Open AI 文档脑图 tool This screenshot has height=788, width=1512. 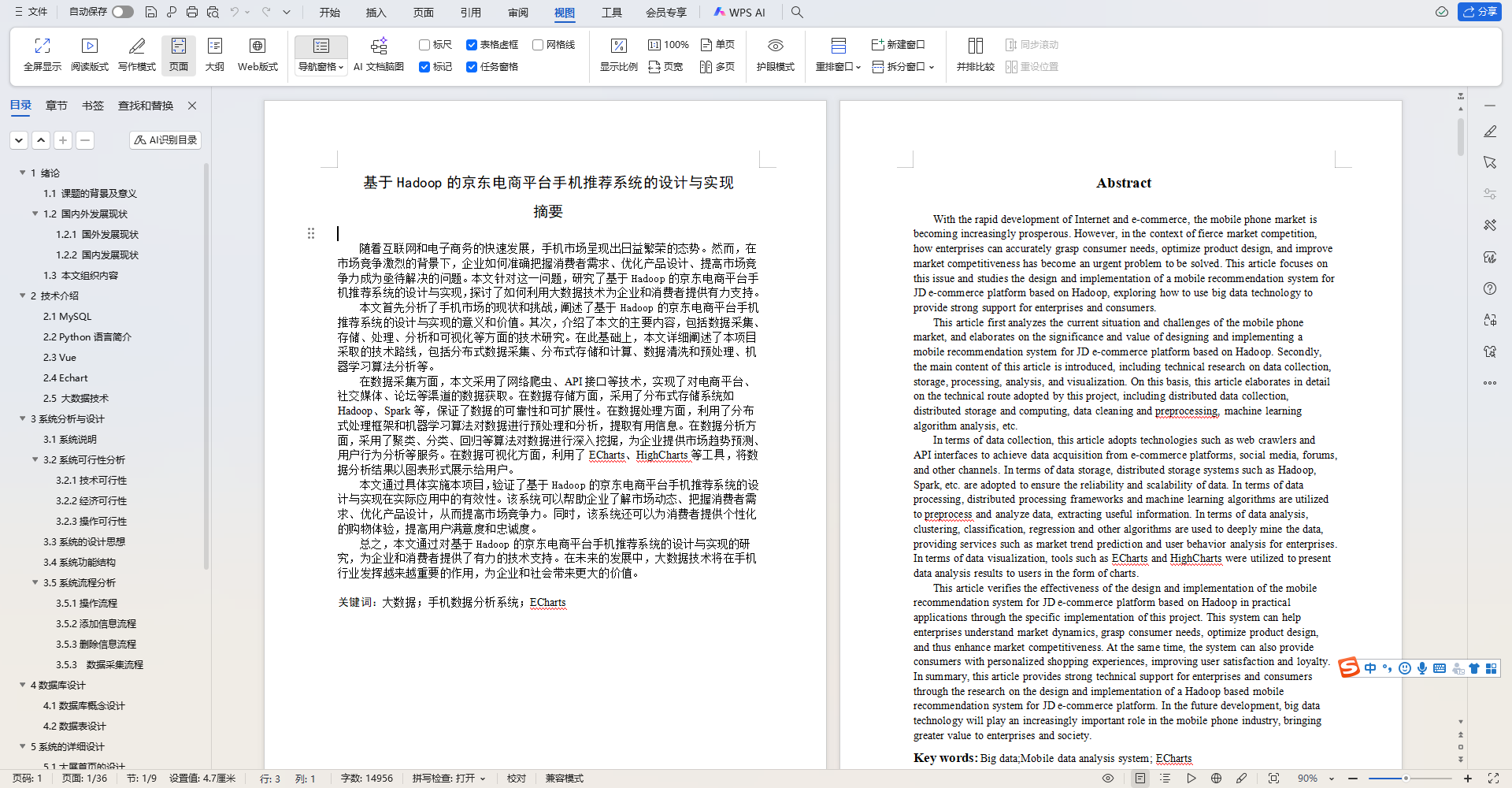coord(379,55)
